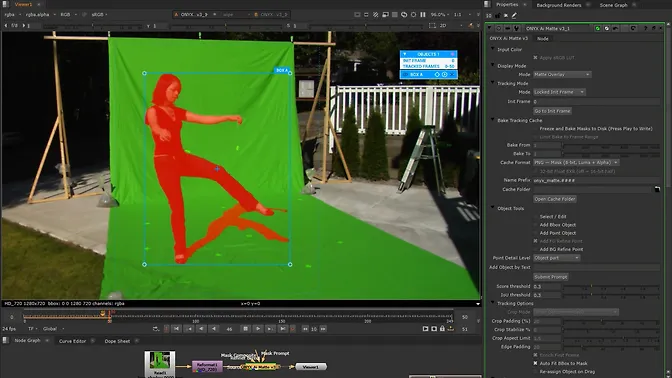
Task: Collapse the Object Tools section
Action: click(x=492, y=208)
